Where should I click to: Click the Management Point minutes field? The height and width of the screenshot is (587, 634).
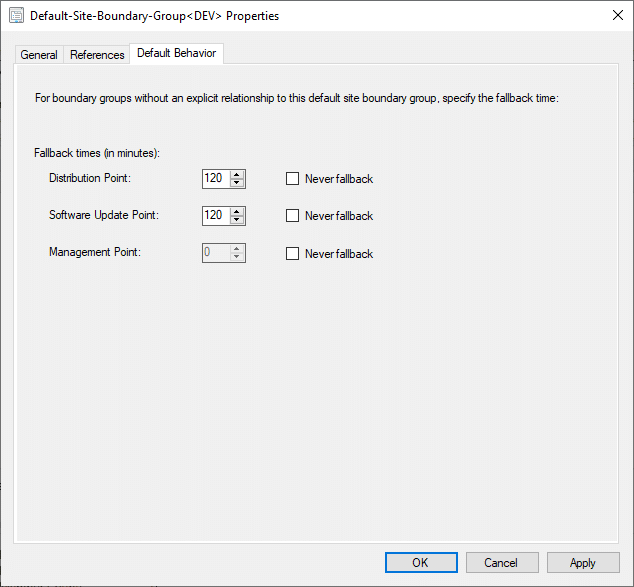[x=215, y=253]
